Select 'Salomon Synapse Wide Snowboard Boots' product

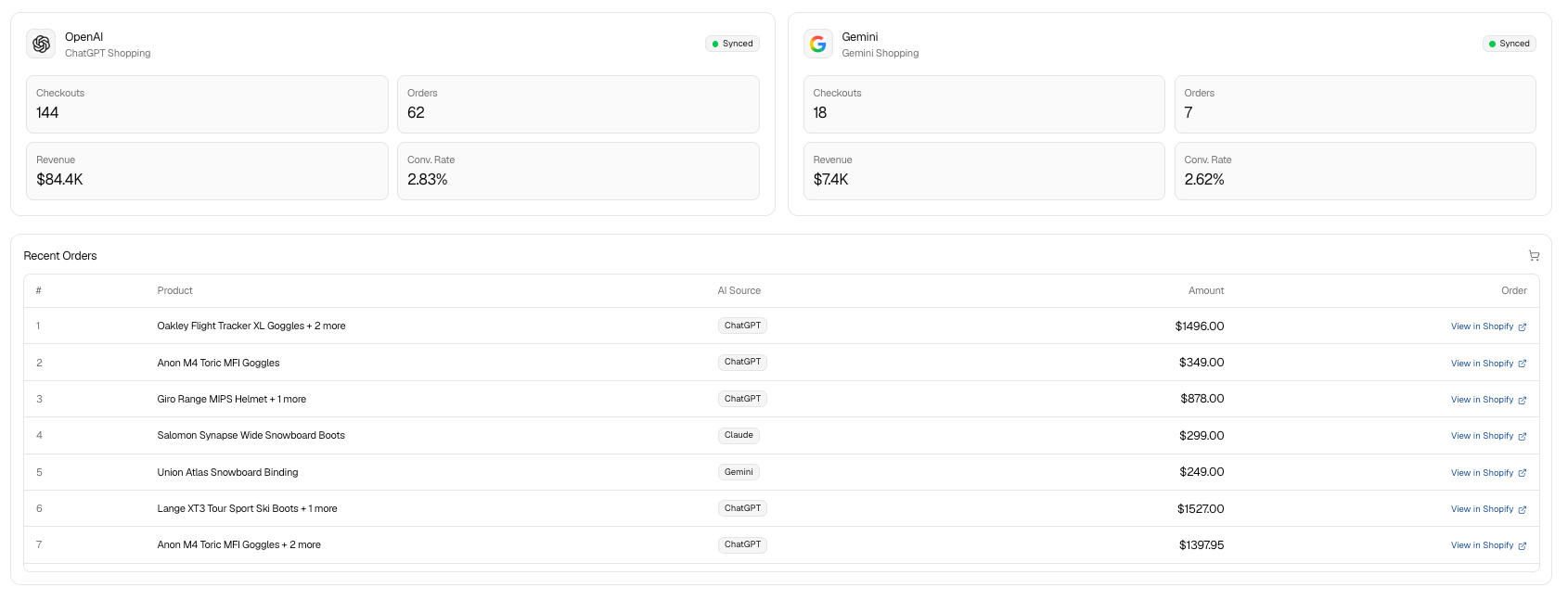tap(251, 436)
